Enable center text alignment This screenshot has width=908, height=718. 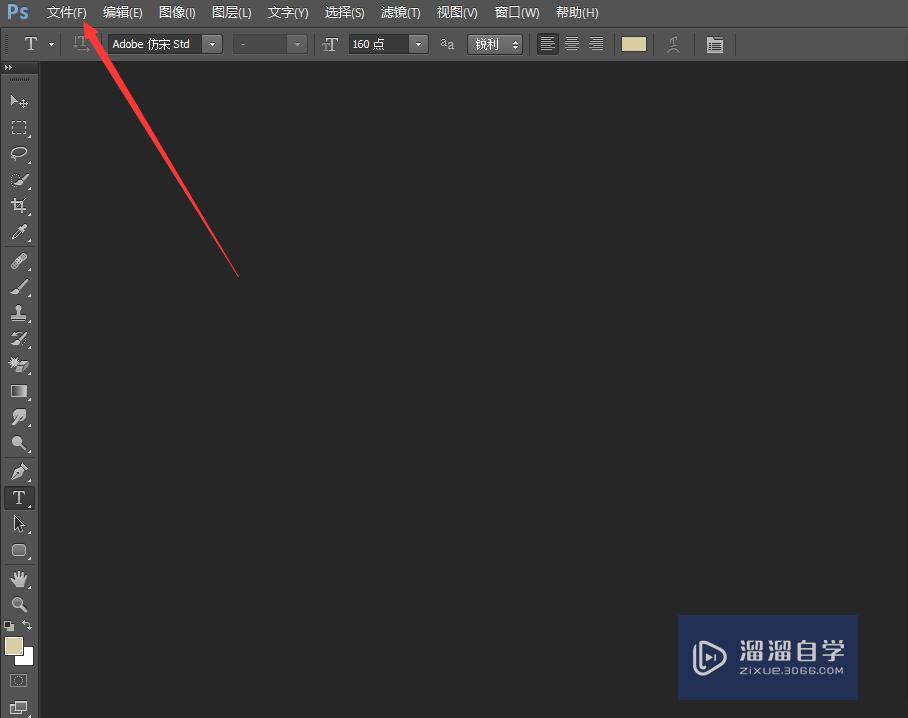click(x=571, y=44)
